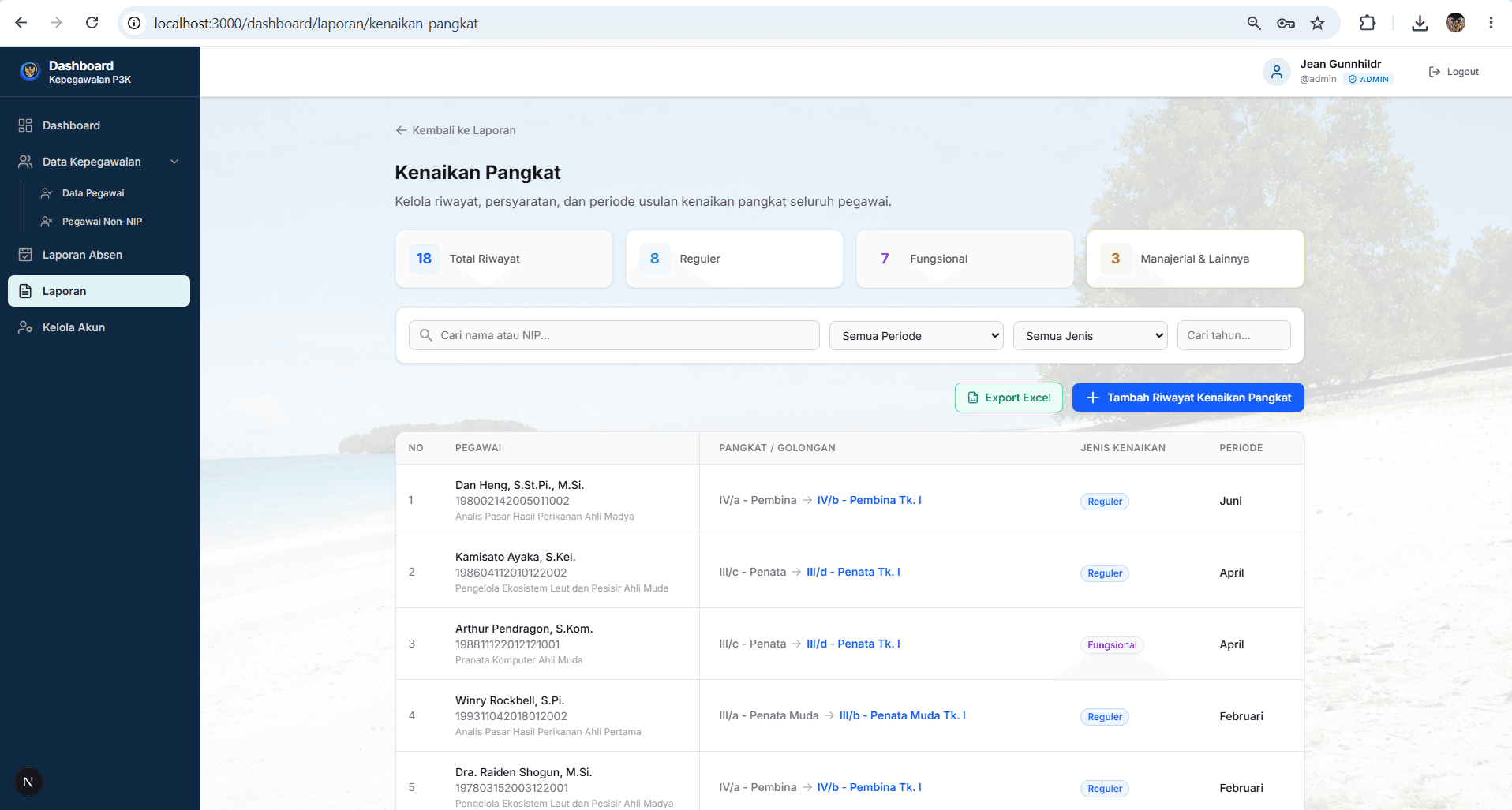Click the Kepegawaian P3K logo icon
Screen dimensions: 1512x810
[30, 72]
